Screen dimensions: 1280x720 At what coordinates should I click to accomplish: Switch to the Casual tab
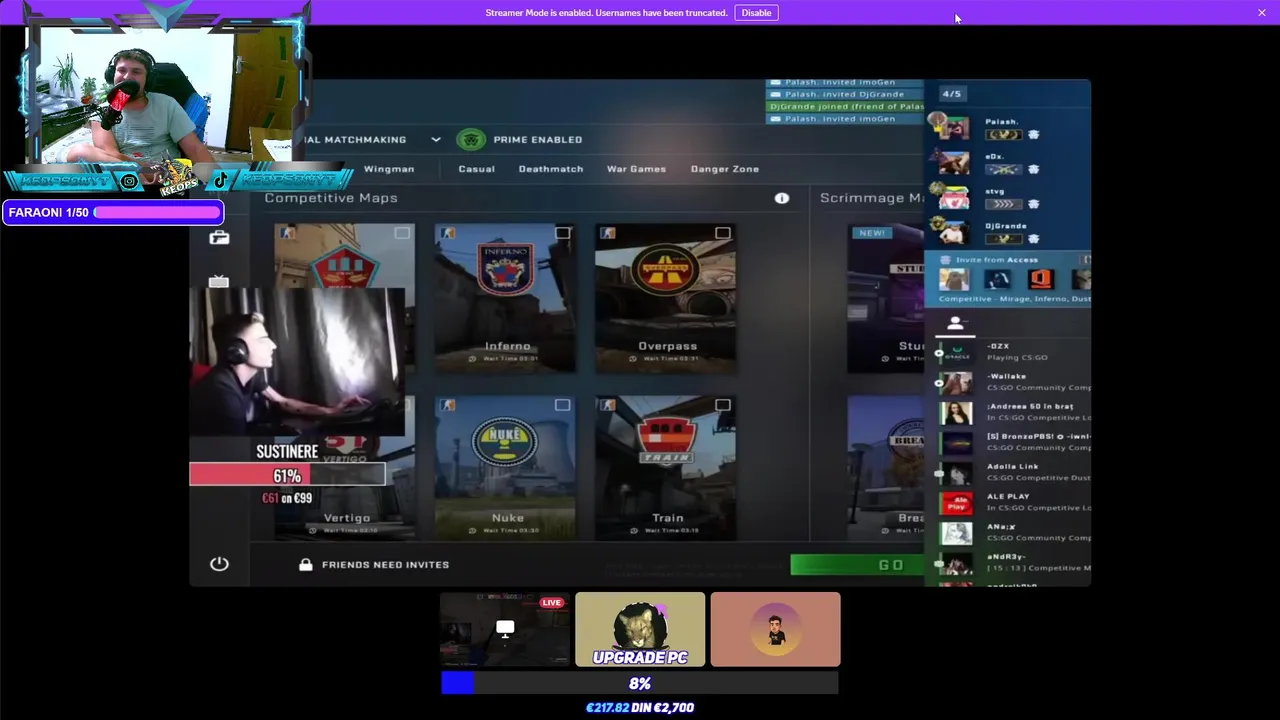[x=476, y=169]
